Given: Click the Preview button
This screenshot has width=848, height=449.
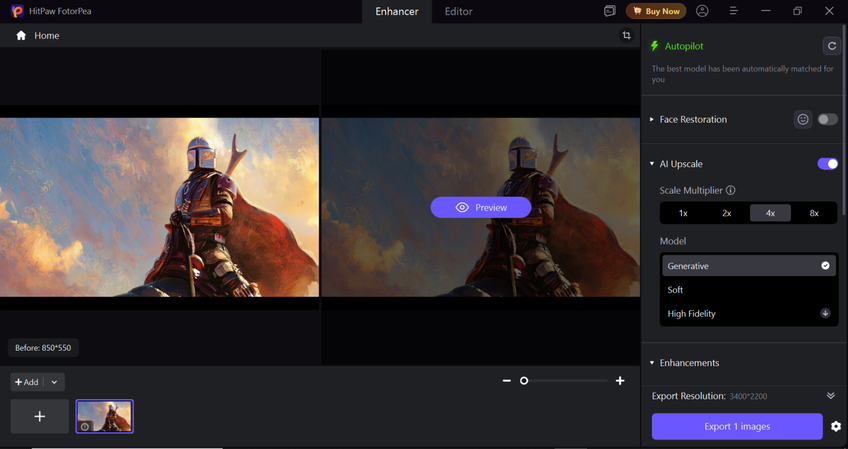Looking at the screenshot, I should click(x=481, y=207).
